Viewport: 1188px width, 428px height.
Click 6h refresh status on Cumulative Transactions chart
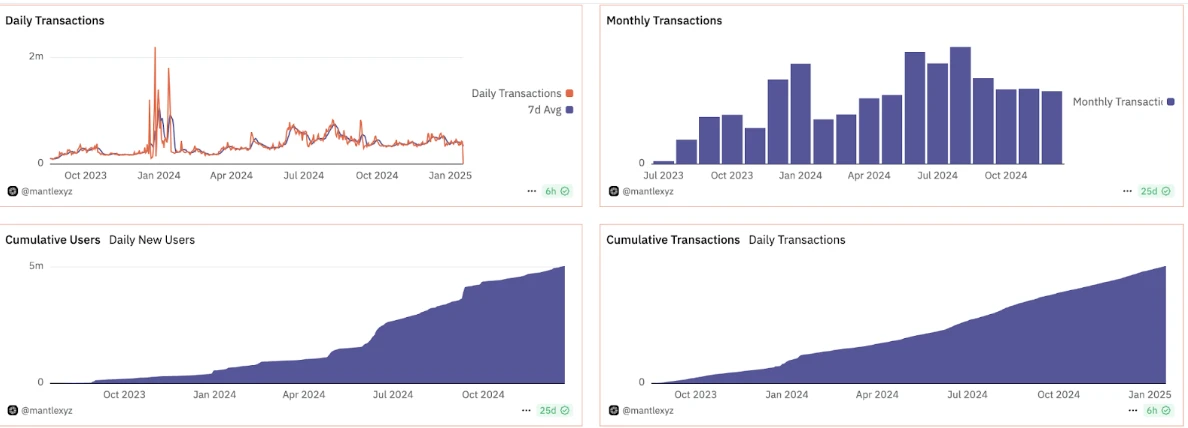click(x=1158, y=410)
